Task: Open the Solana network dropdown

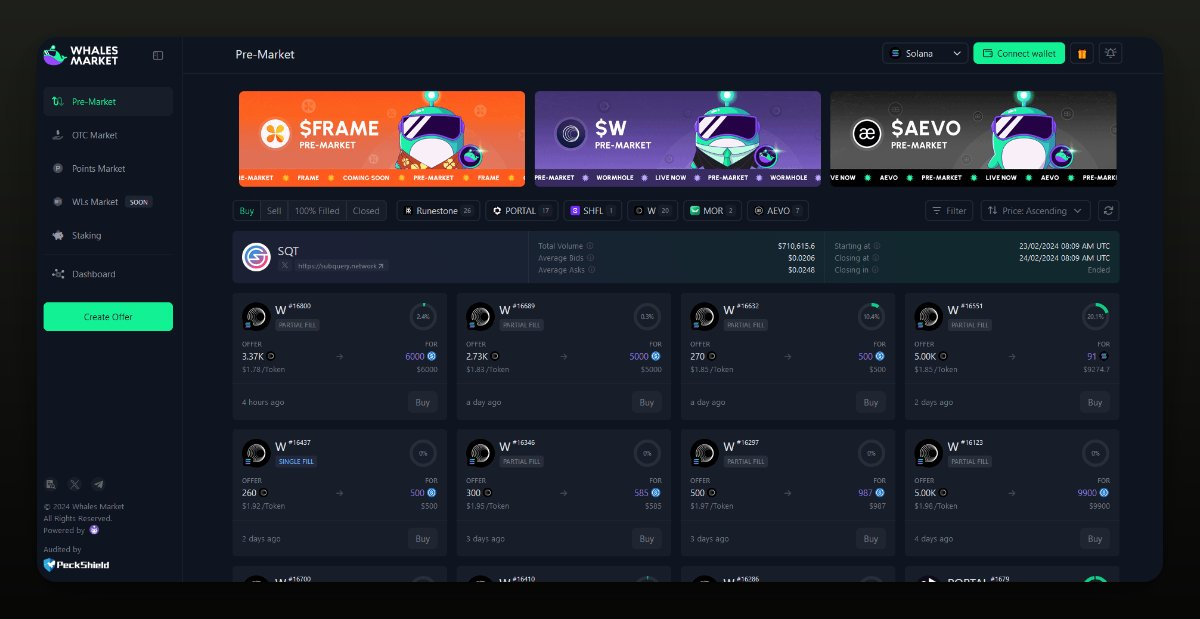Action: click(x=925, y=54)
